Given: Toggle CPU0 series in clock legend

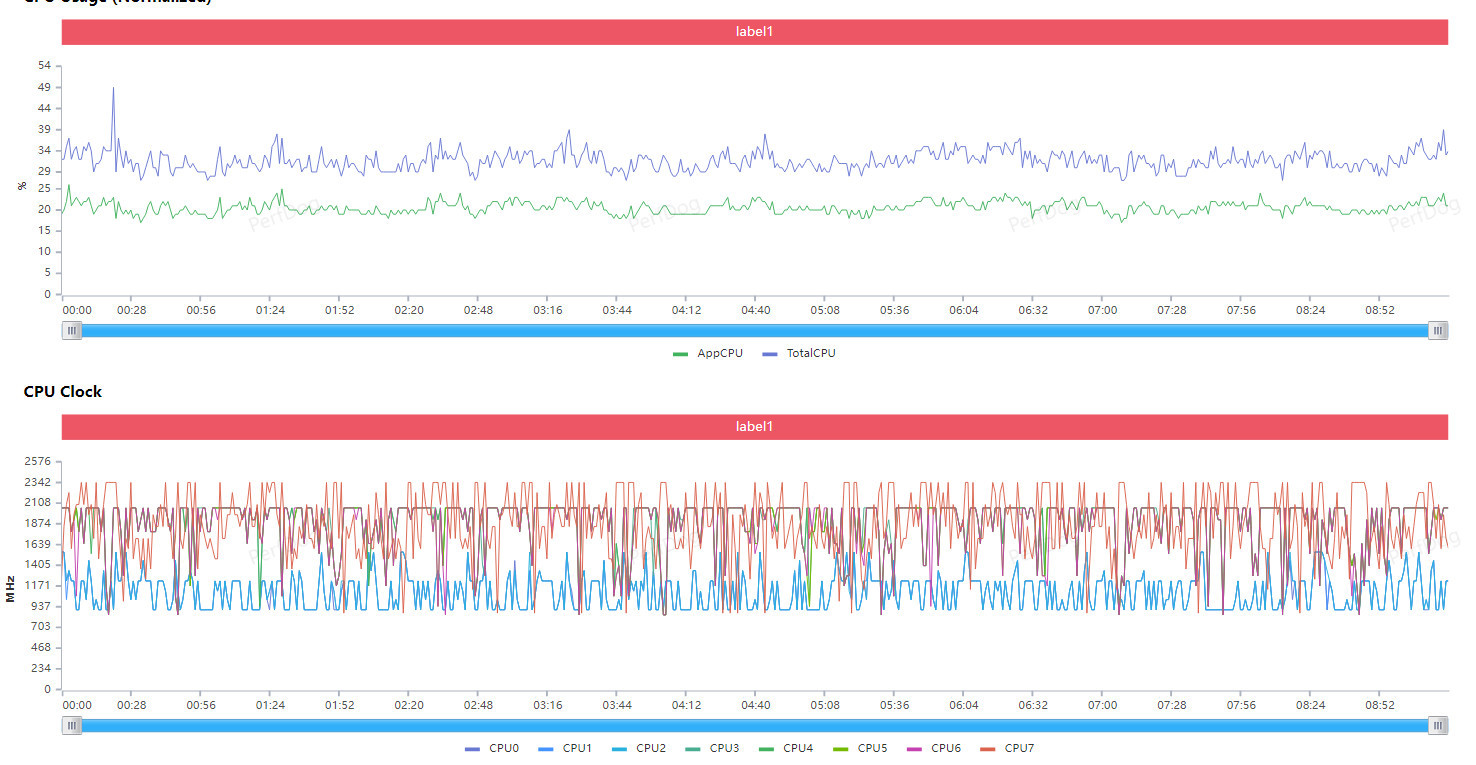Looking at the screenshot, I should (492, 748).
